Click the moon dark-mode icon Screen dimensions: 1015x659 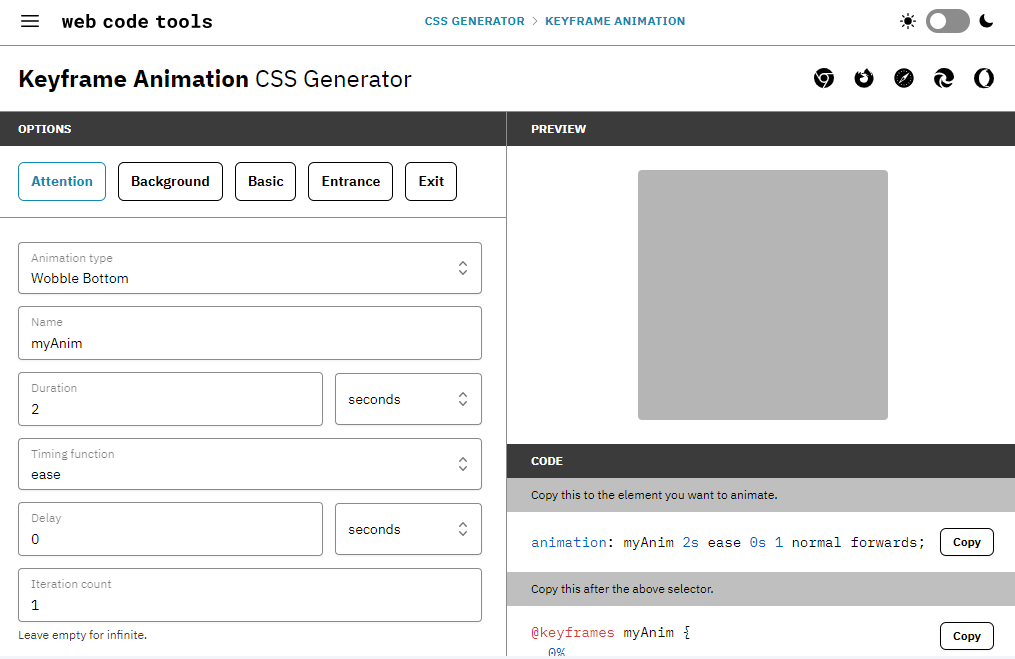click(x=986, y=21)
